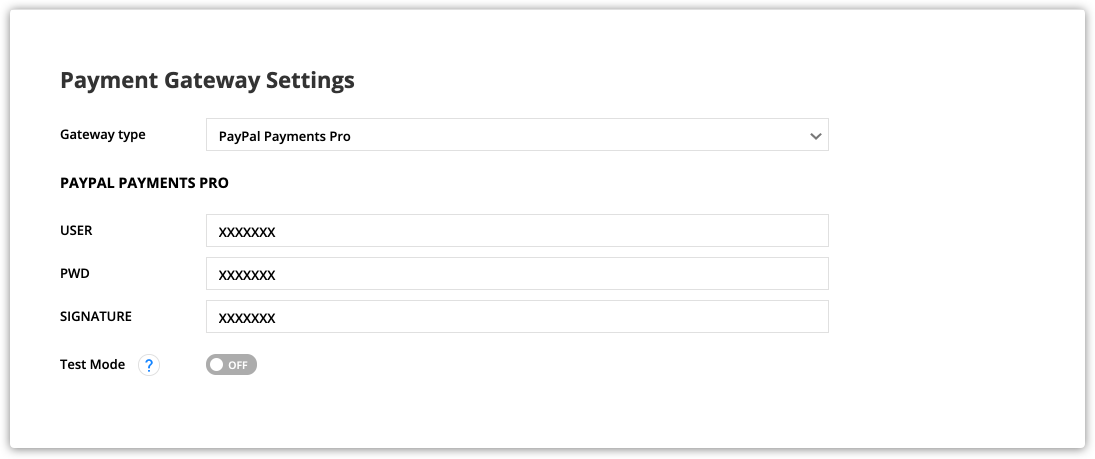Click the USER field label
The image size is (1095, 459).
click(x=76, y=231)
